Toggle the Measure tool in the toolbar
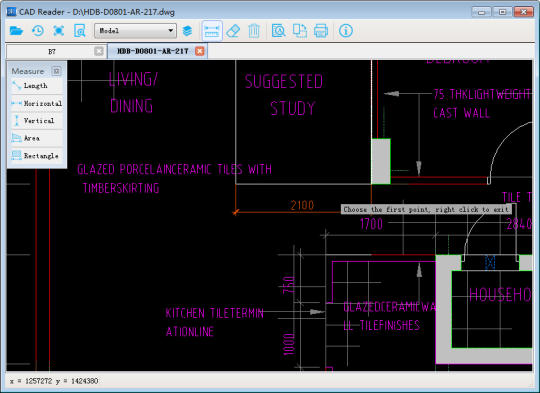Viewport: 540px width, 393px height. coord(212,31)
